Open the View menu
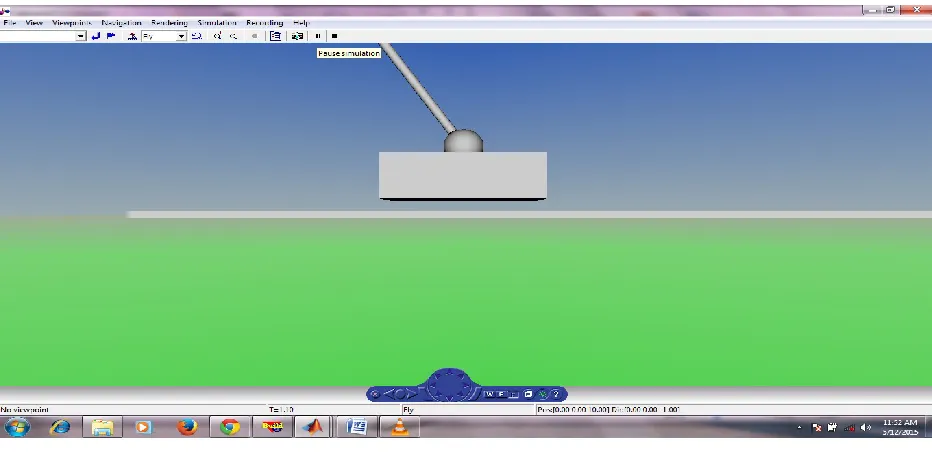 click(x=34, y=23)
